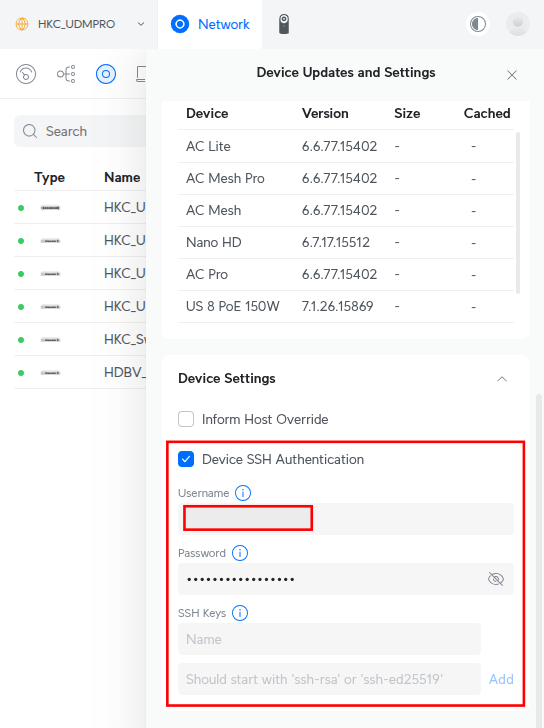Click the SSH key value field
The height and width of the screenshot is (728, 544).
330,679
